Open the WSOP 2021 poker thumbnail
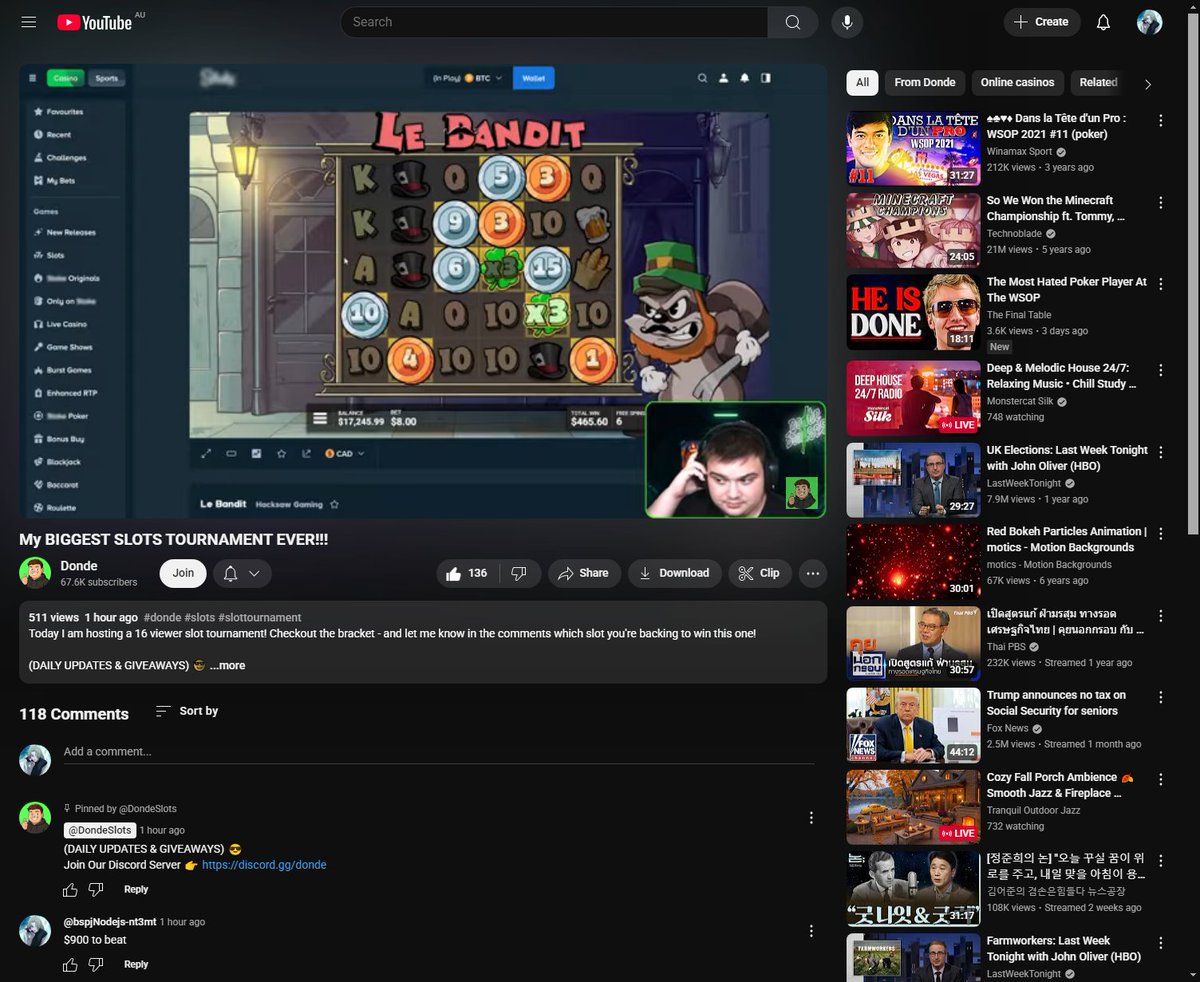Image resolution: width=1200 pixels, height=982 pixels. [x=913, y=148]
